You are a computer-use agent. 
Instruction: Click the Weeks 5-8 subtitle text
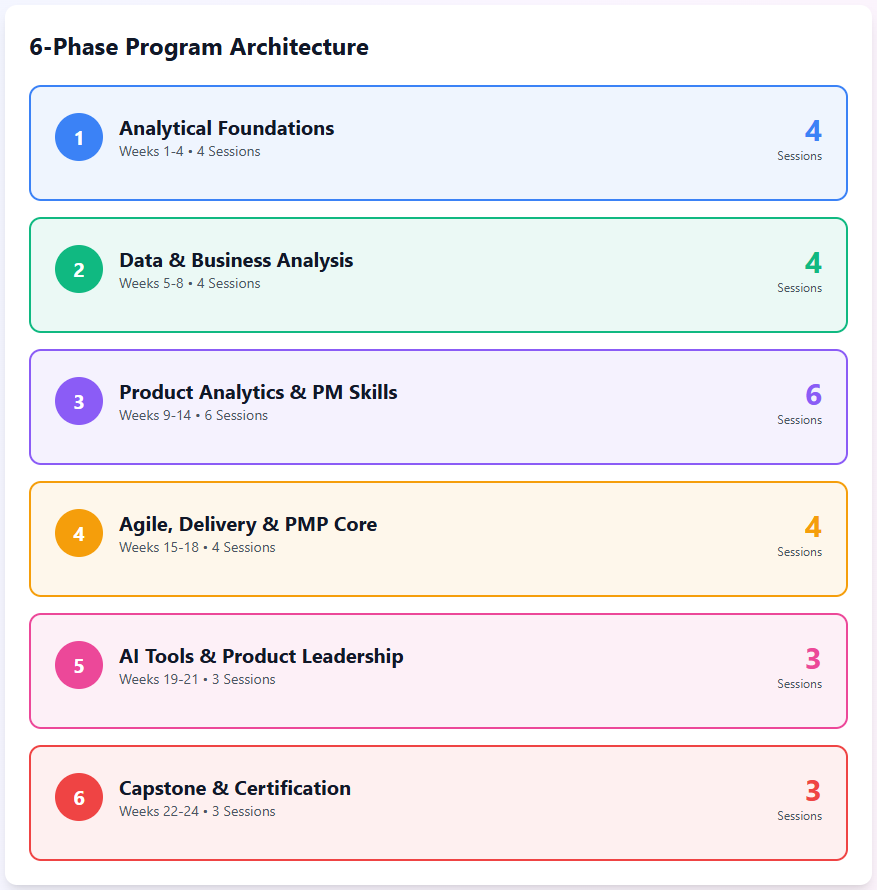pyautogui.click(x=189, y=284)
